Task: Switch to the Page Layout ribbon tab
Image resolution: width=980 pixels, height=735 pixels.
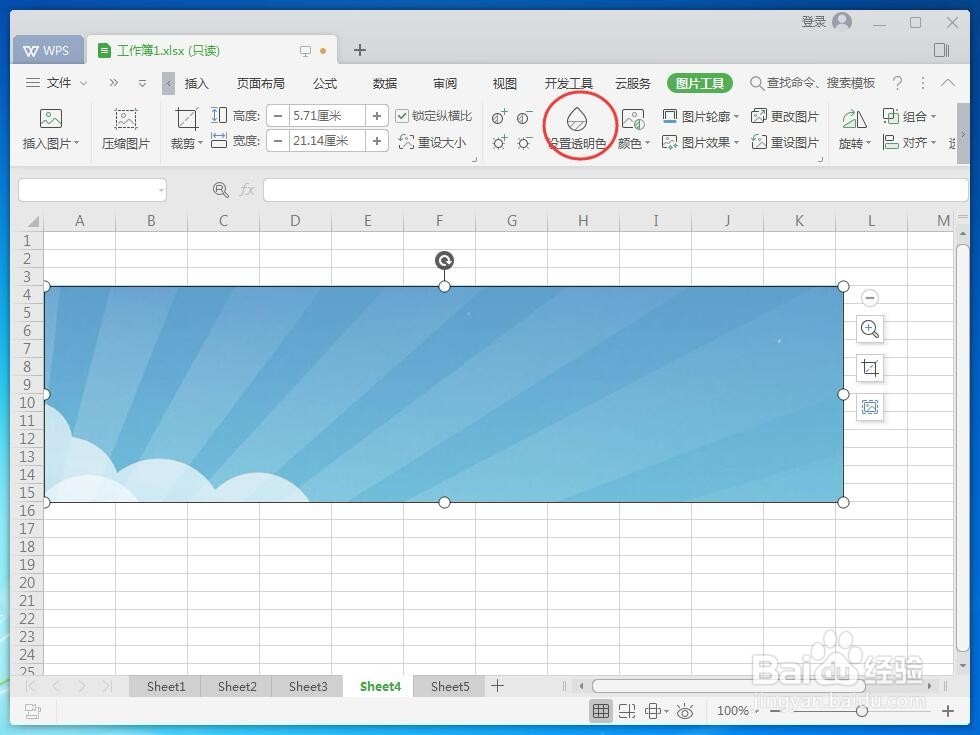Action: [x=260, y=83]
